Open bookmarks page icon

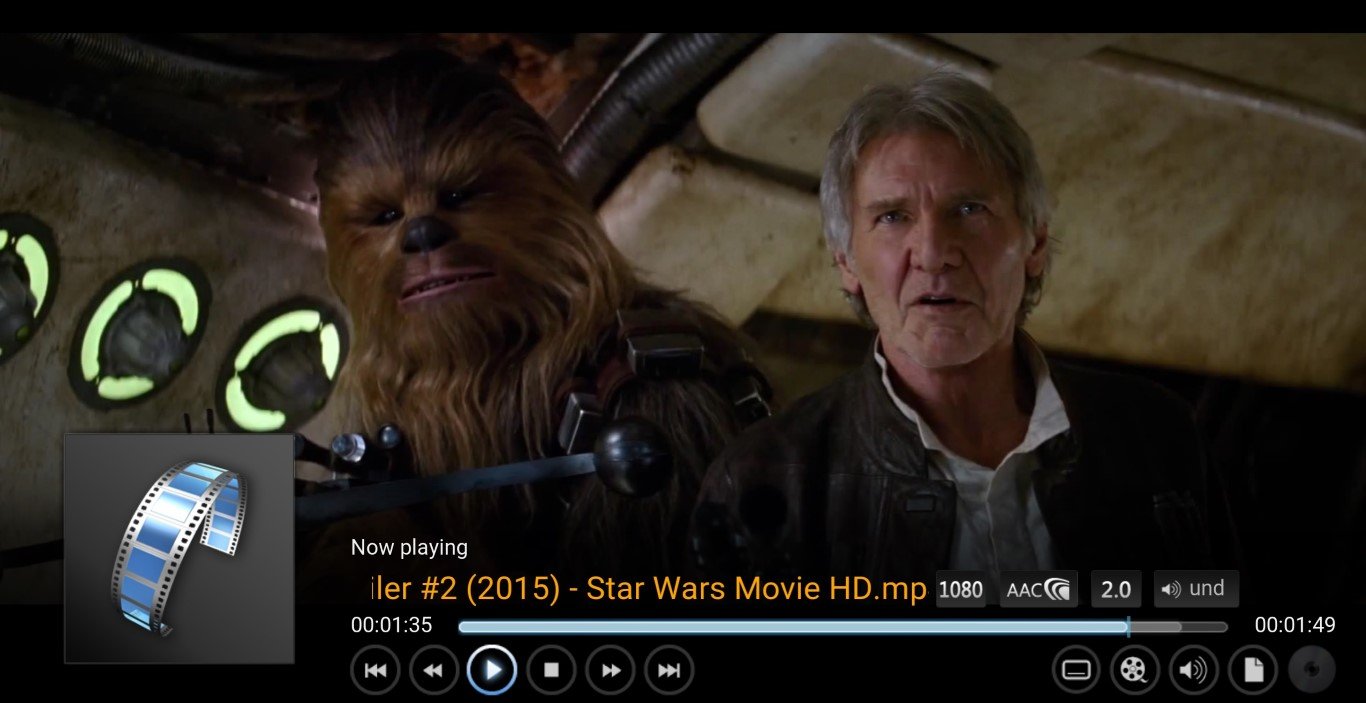point(1252,670)
